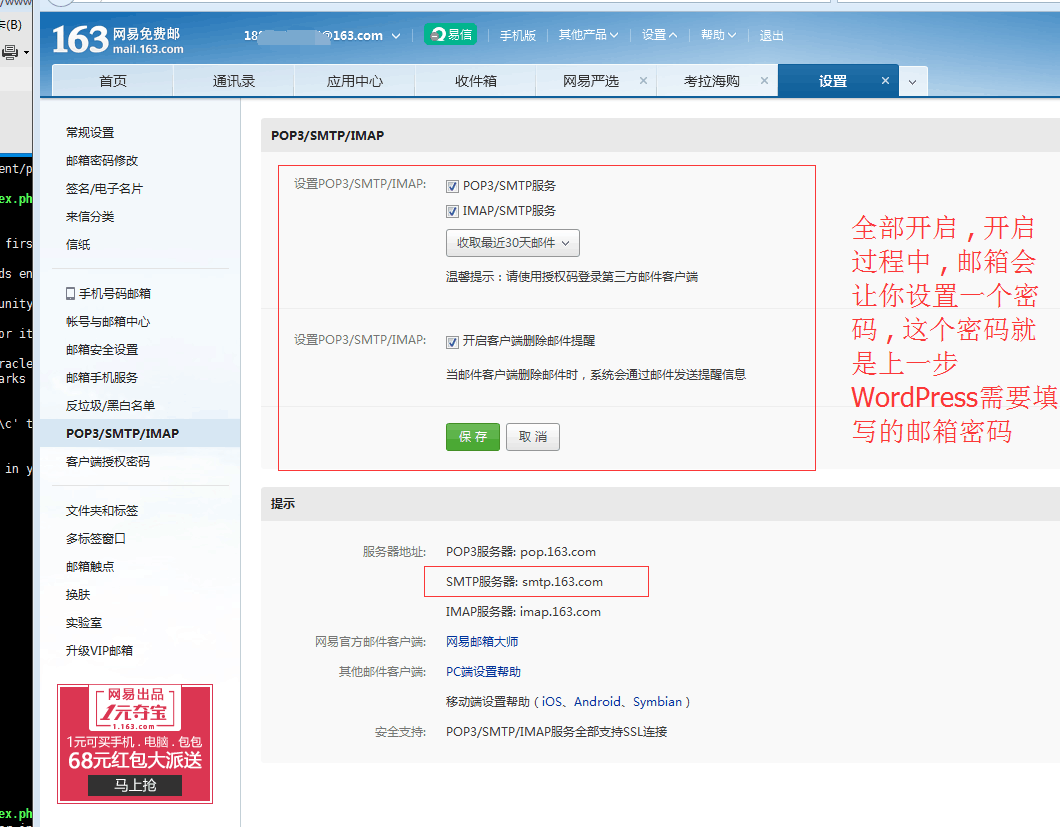Uncheck 开启客户端删除邮件提醒 checkbox

pyautogui.click(x=452, y=342)
